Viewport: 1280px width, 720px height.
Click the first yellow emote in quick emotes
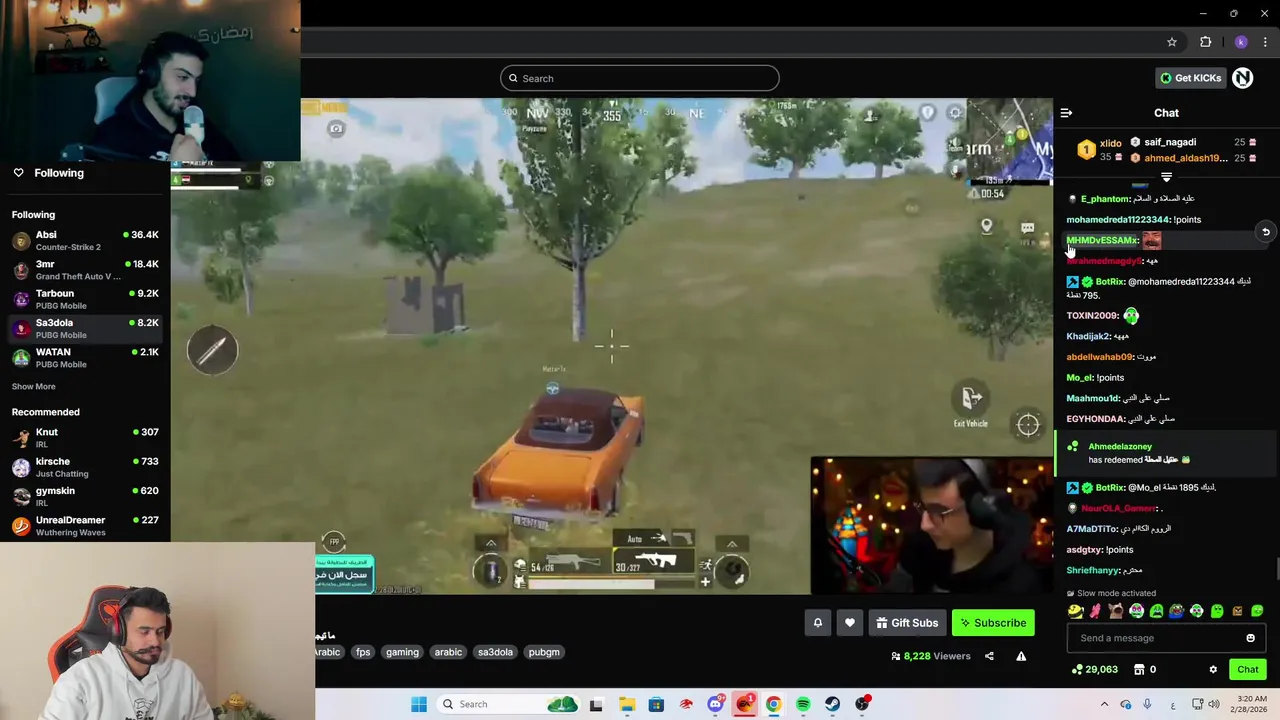coord(1075,611)
